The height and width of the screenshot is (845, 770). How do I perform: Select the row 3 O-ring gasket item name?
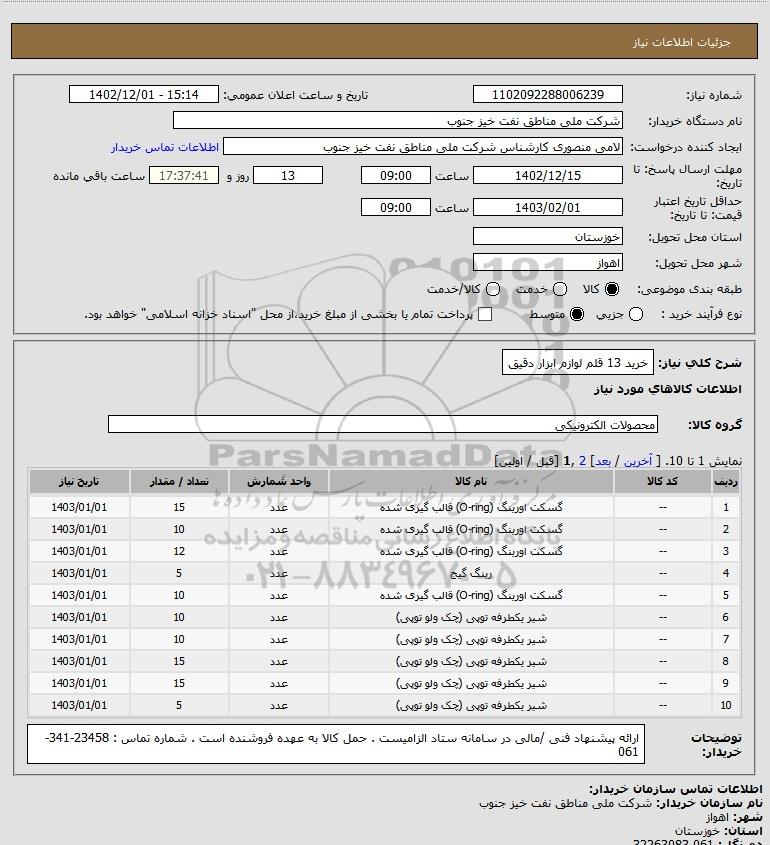point(471,551)
